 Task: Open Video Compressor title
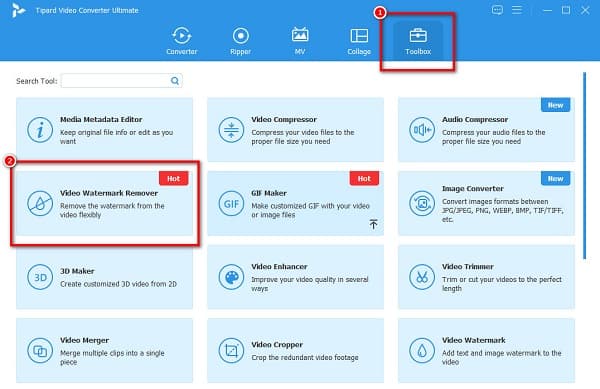point(284,119)
